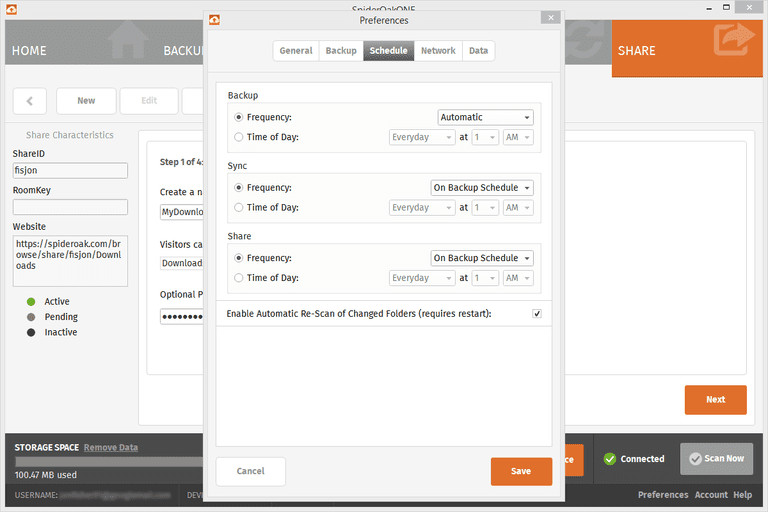
Task: Select Sync Time of Day radio button
Action: 239,208
